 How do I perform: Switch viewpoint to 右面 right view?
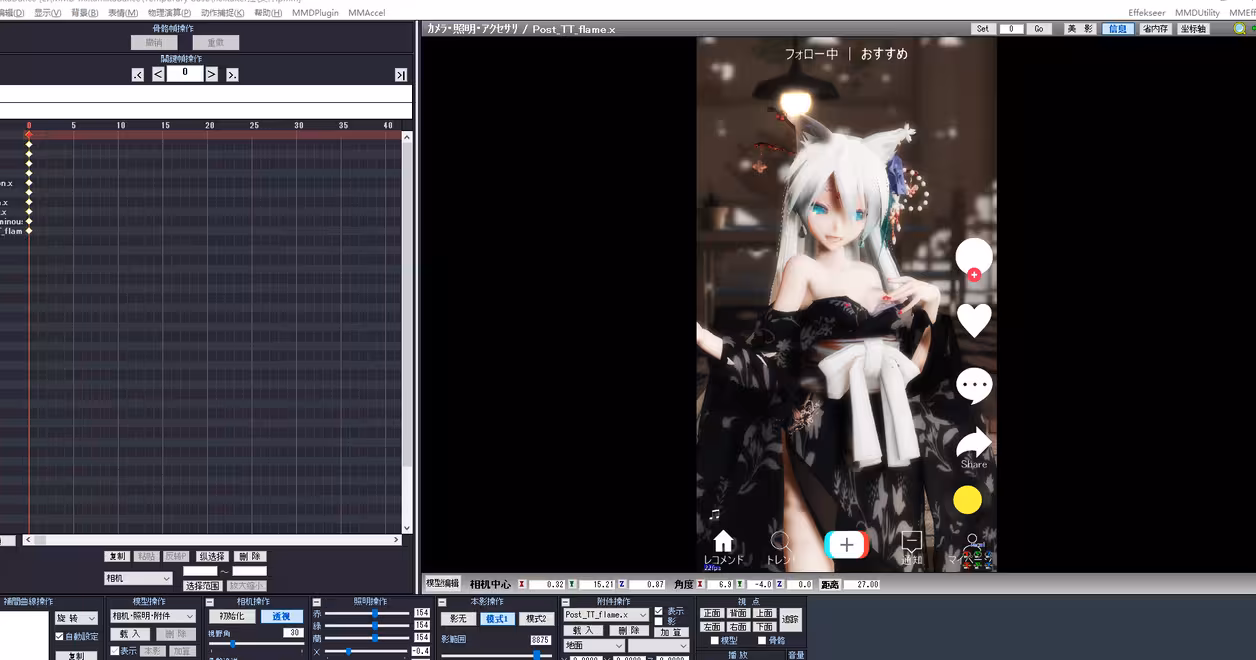pos(738,627)
